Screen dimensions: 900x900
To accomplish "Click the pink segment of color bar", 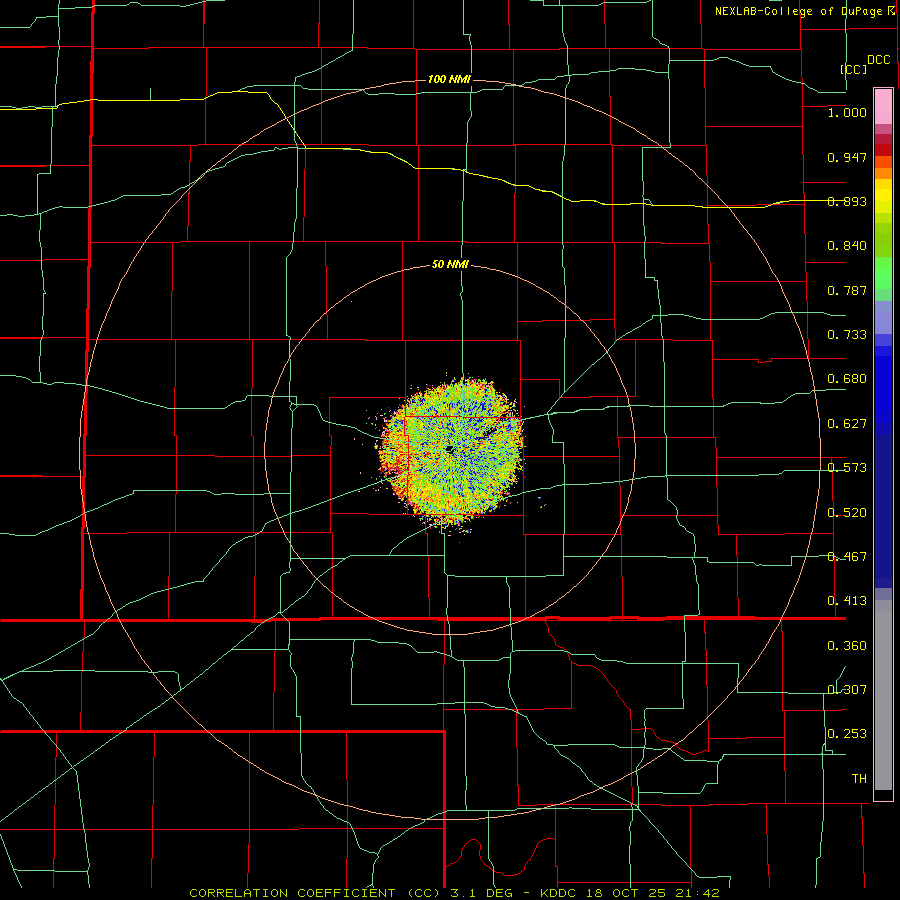I will tap(883, 107).
